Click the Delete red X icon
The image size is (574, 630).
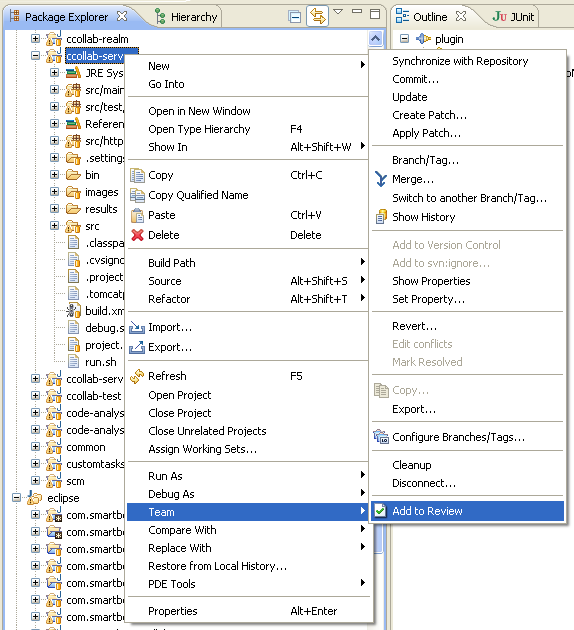[137, 235]
